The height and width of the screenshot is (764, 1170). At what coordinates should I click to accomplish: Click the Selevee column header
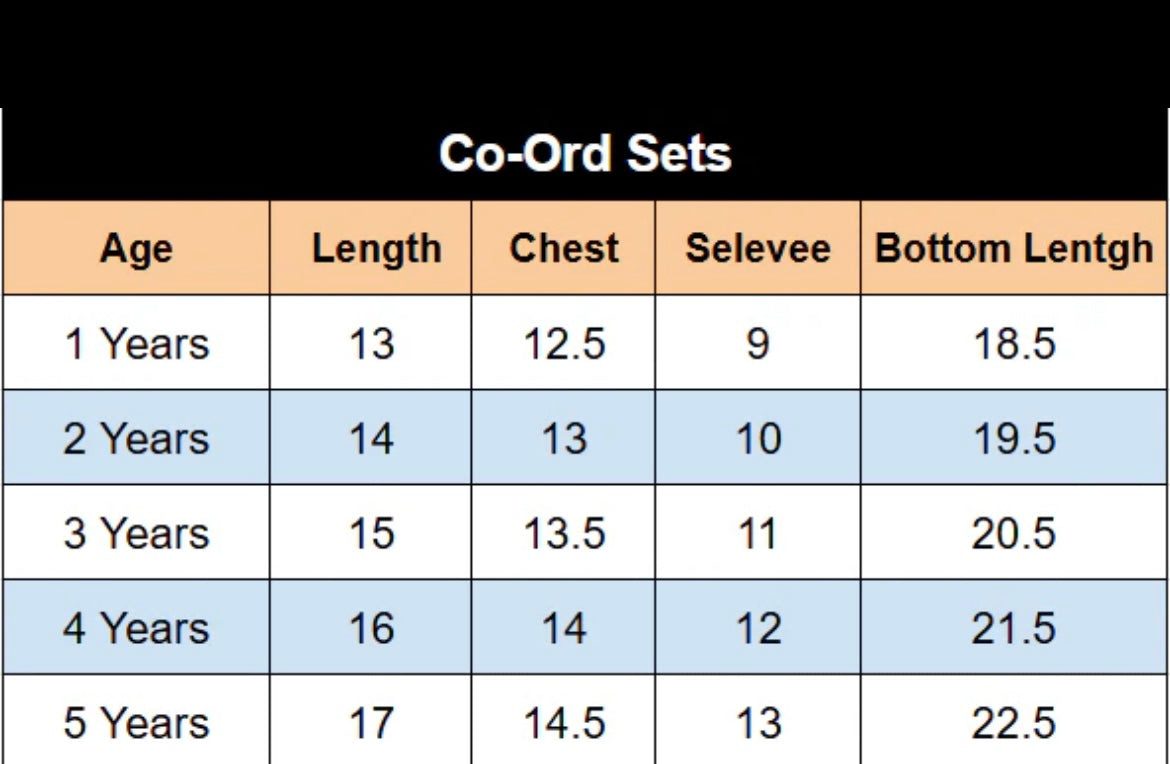point(757,249)
